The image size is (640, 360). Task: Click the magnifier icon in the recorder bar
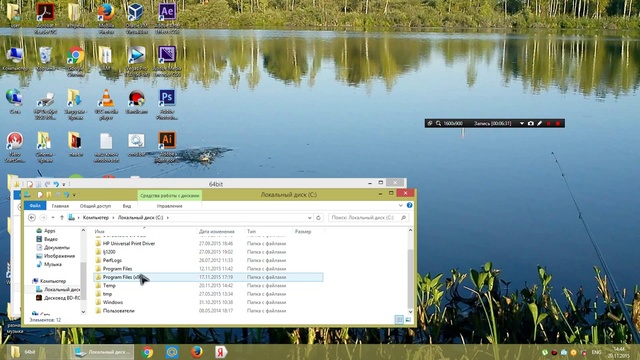(438, 123)
